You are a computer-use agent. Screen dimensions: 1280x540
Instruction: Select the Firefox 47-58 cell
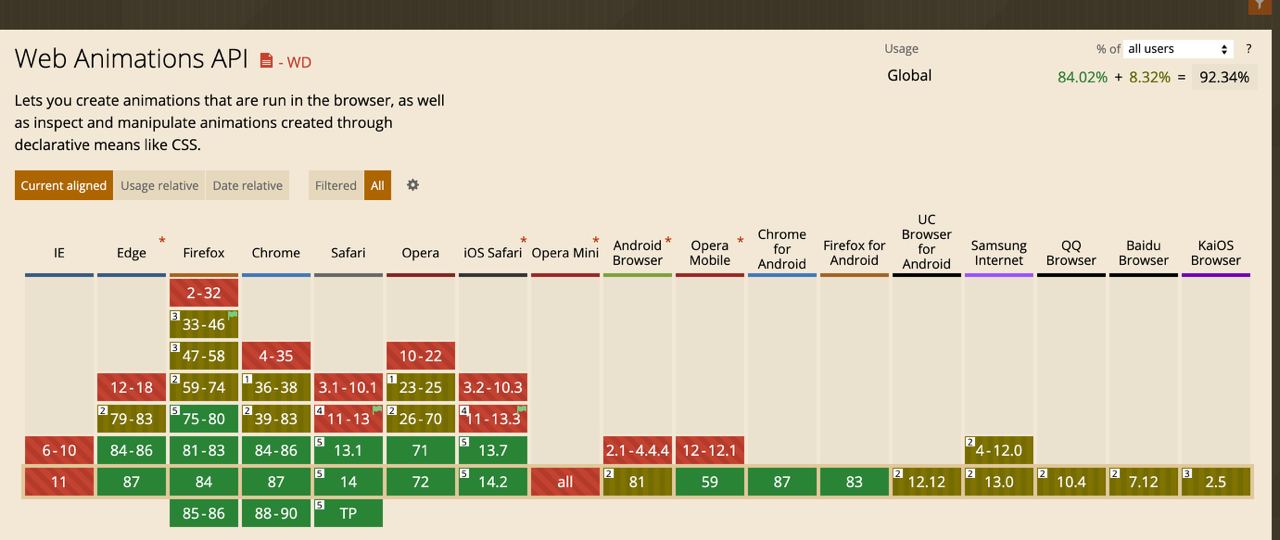(x=204, y=356)
